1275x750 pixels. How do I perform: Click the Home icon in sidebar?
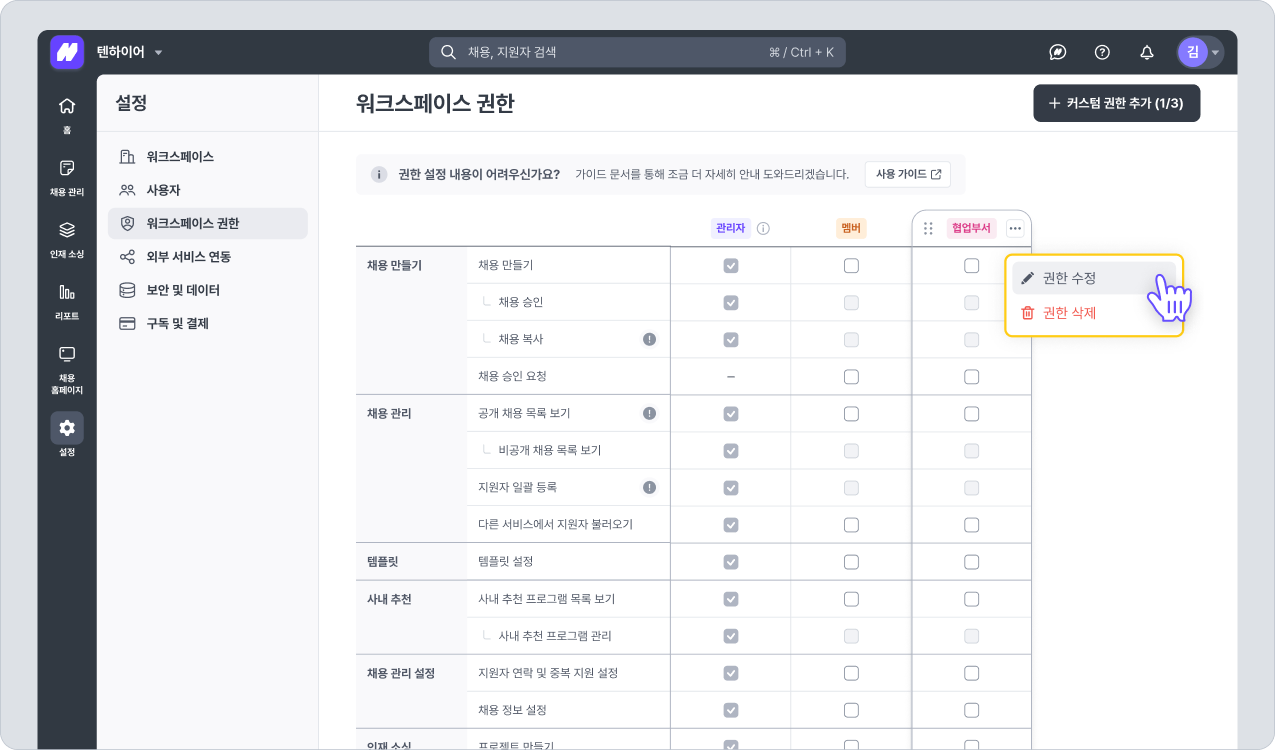[67, 107]
